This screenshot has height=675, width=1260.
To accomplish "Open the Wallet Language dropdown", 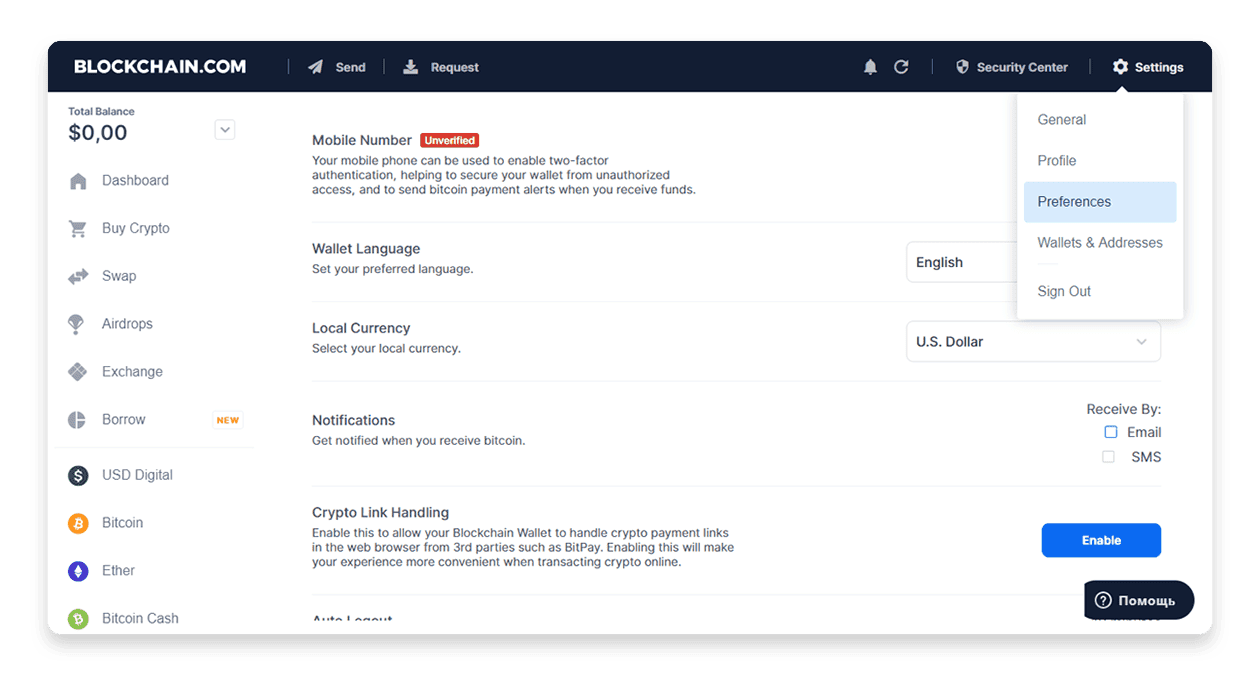I will coord(962,262).
